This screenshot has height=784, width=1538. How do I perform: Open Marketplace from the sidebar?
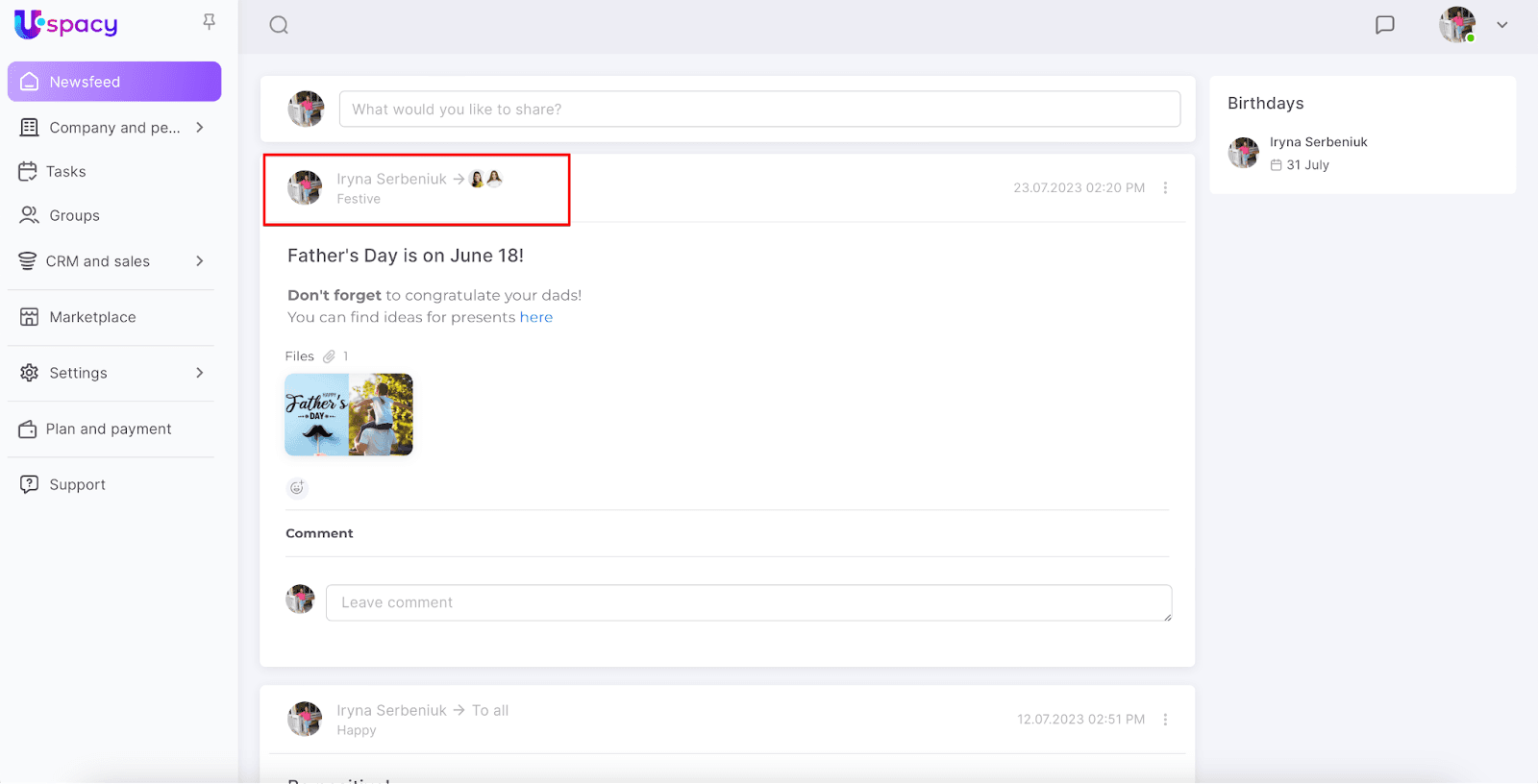click(92, 317)
